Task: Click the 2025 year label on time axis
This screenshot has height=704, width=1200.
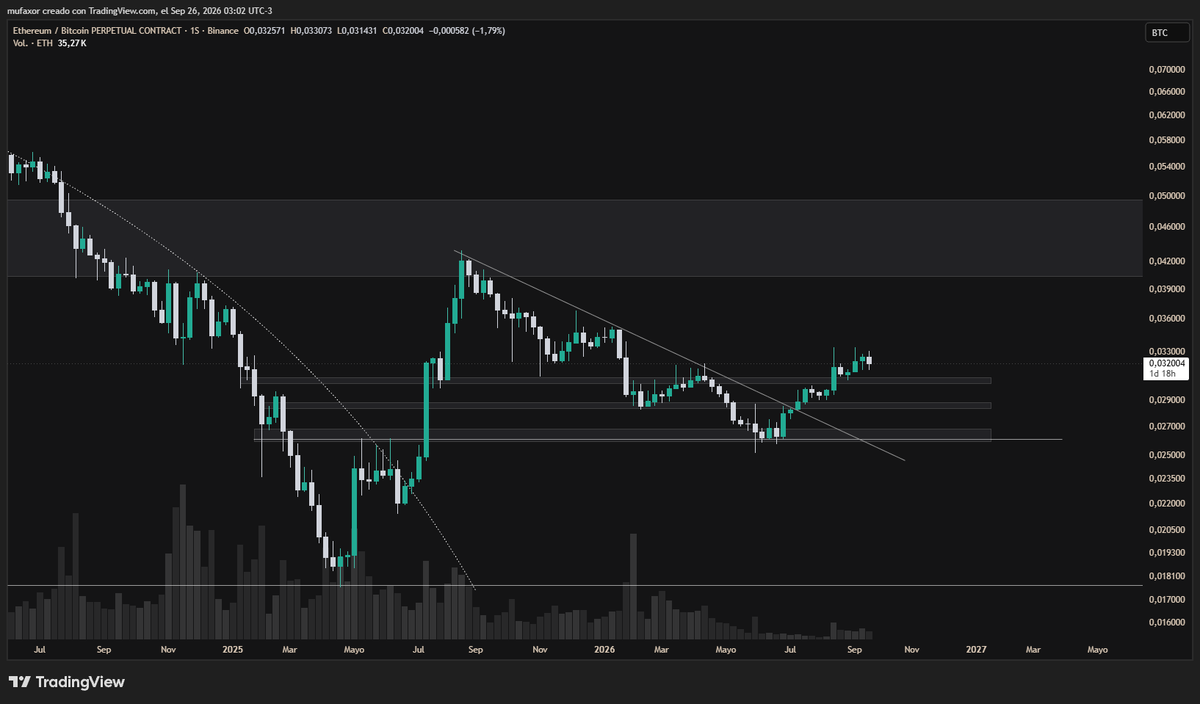Action: 233,649
